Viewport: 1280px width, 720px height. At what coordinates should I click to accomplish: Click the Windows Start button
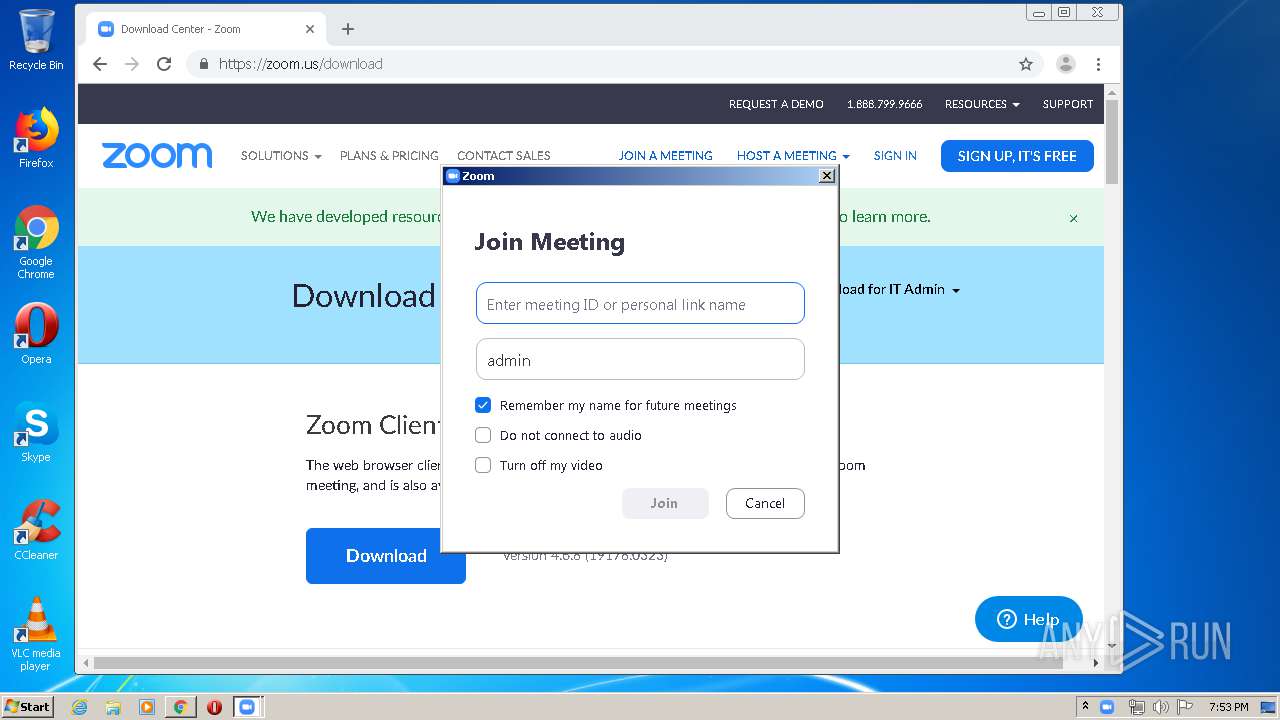(28, 707)
